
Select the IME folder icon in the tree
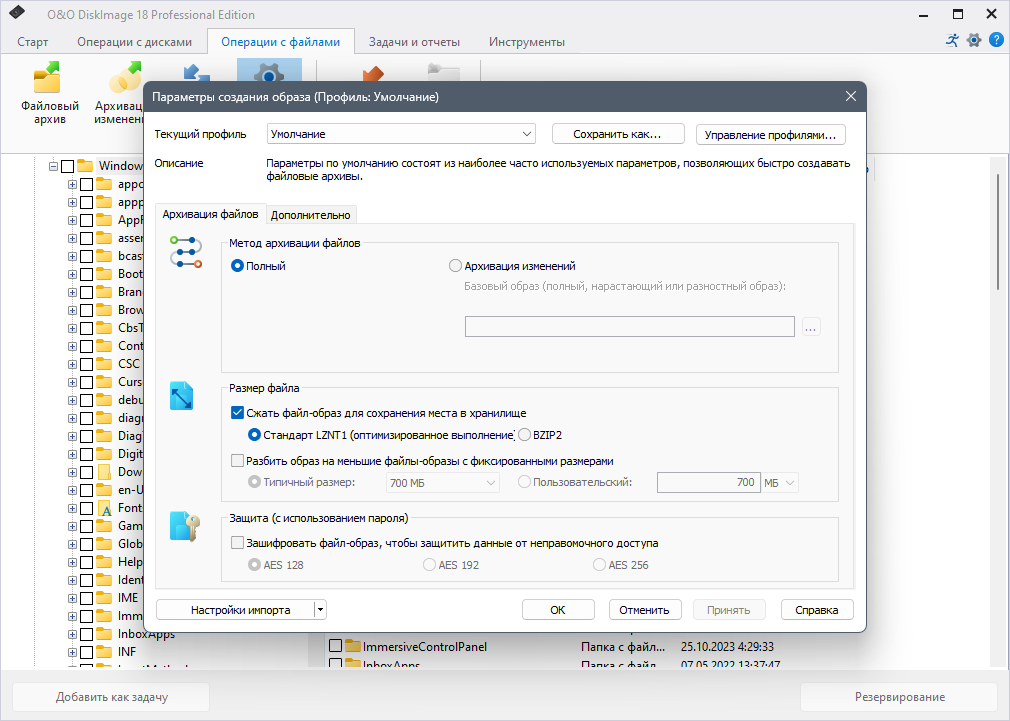coord(104,598)
